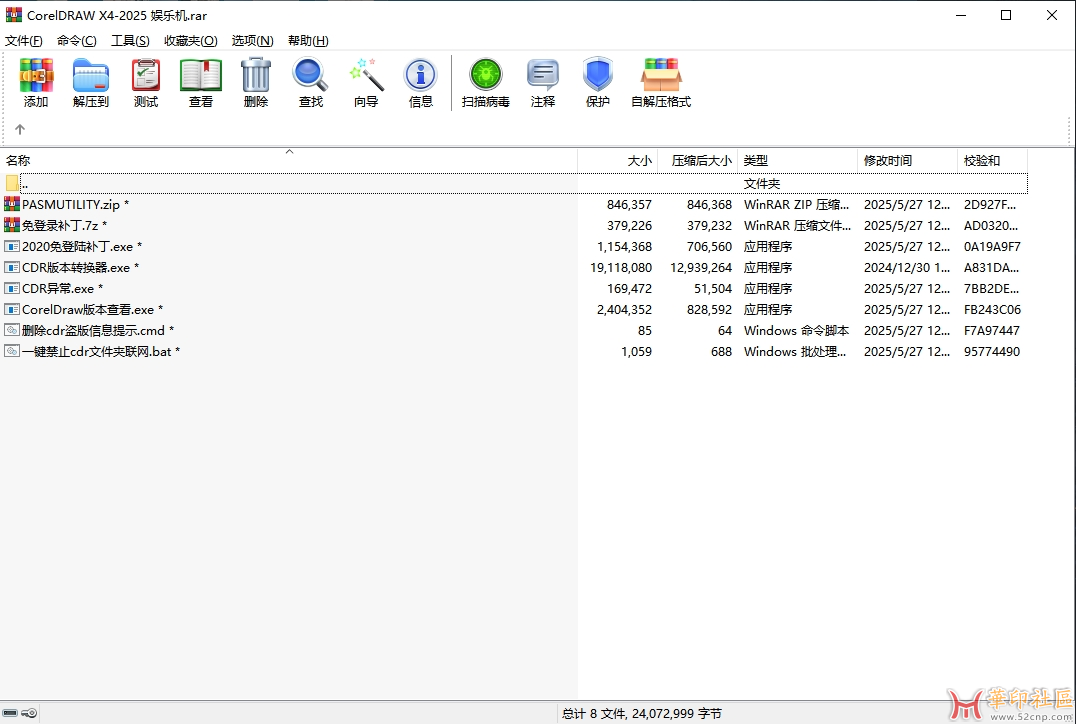The height and width of the screenshot is (724, 1076).
Task: Click the WinRAR title bar app icon
Action: pyautogui.click(x=14, y=14)
